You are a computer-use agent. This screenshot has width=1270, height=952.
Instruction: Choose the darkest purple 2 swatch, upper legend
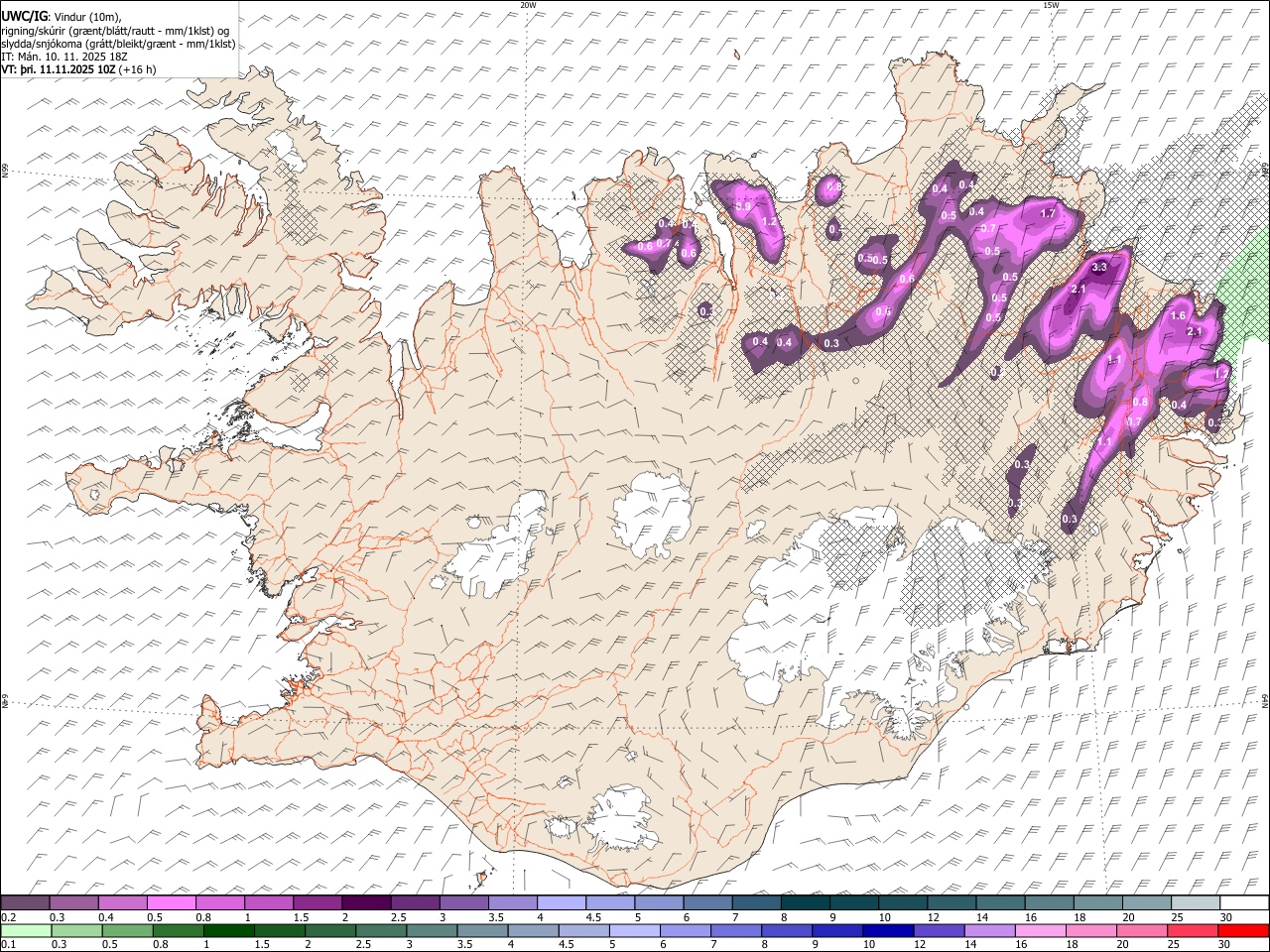(x=365, y=903)
